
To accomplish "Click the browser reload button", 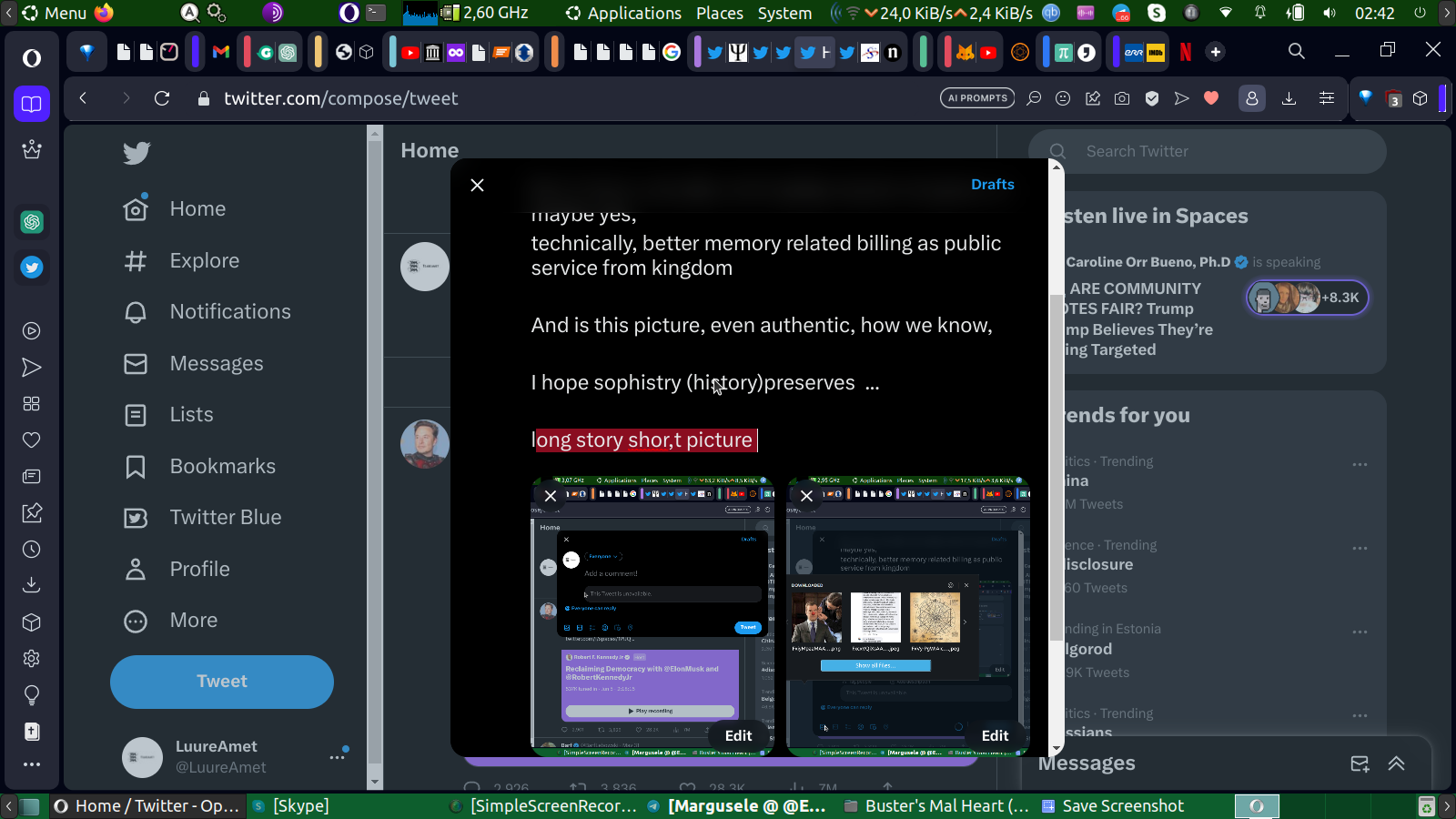I will (162, 98).
